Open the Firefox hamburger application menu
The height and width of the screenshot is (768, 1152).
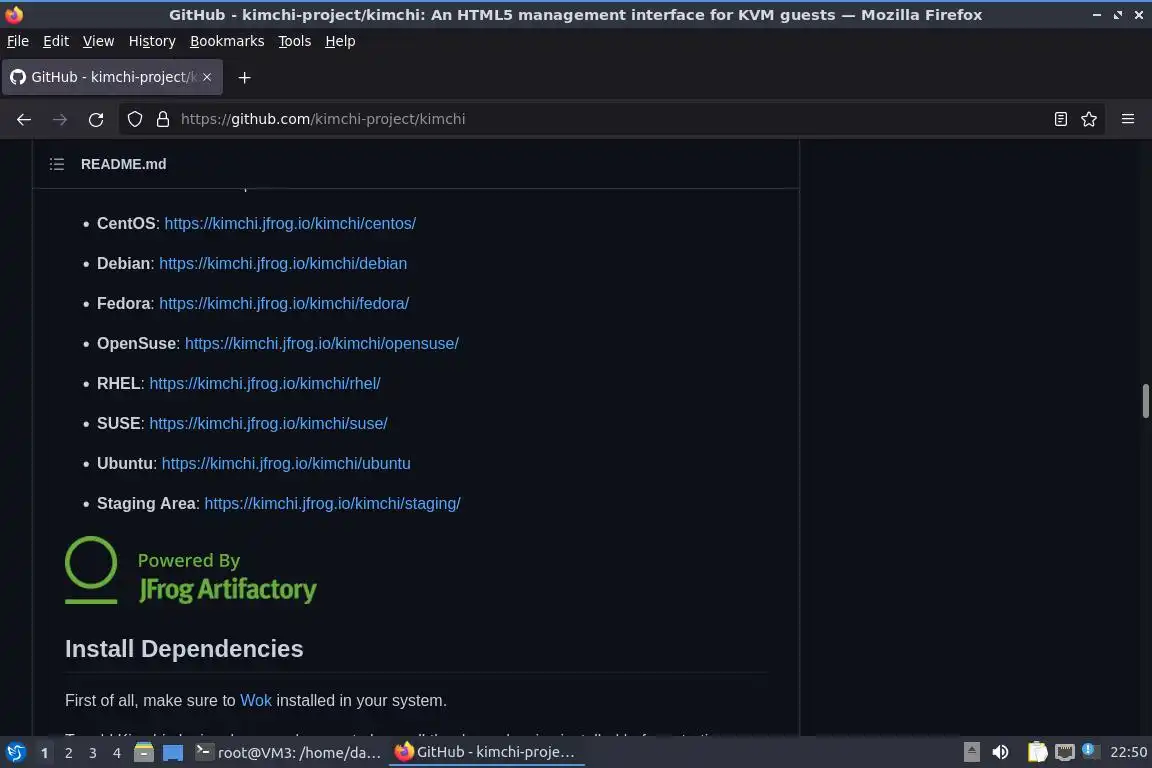(x=1128, y=119)
